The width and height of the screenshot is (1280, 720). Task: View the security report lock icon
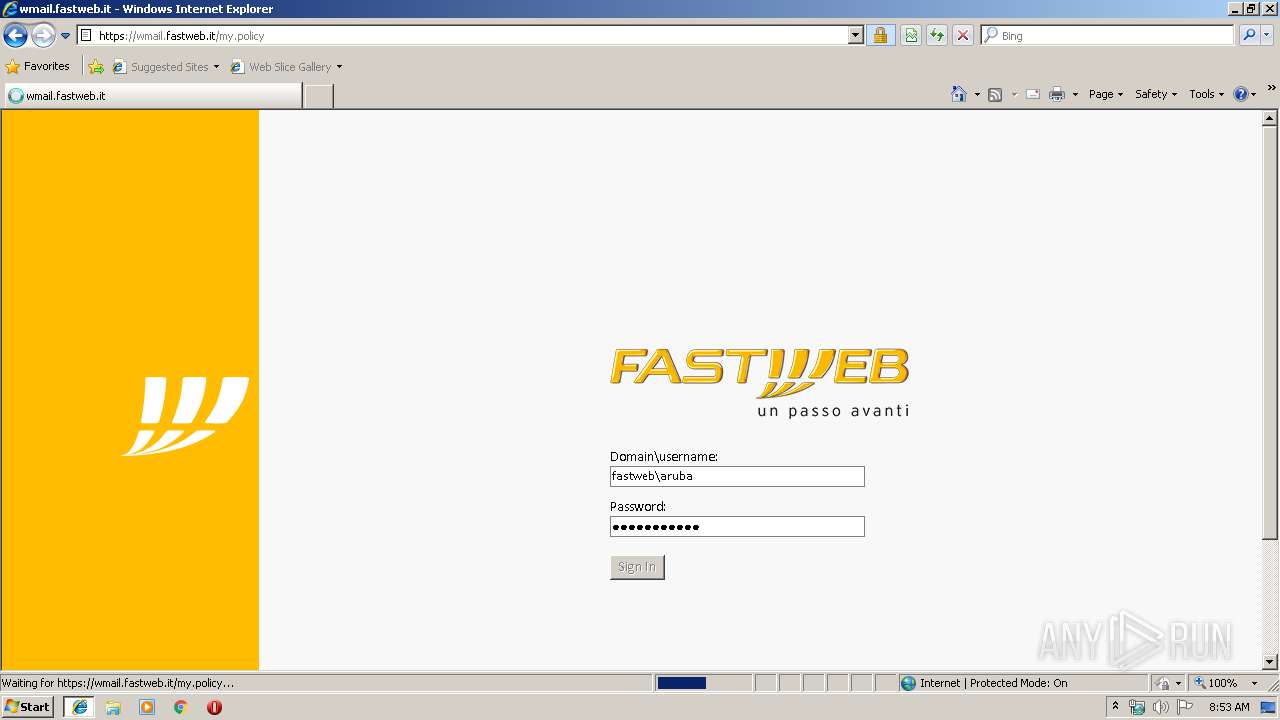[x=880, y=36]
